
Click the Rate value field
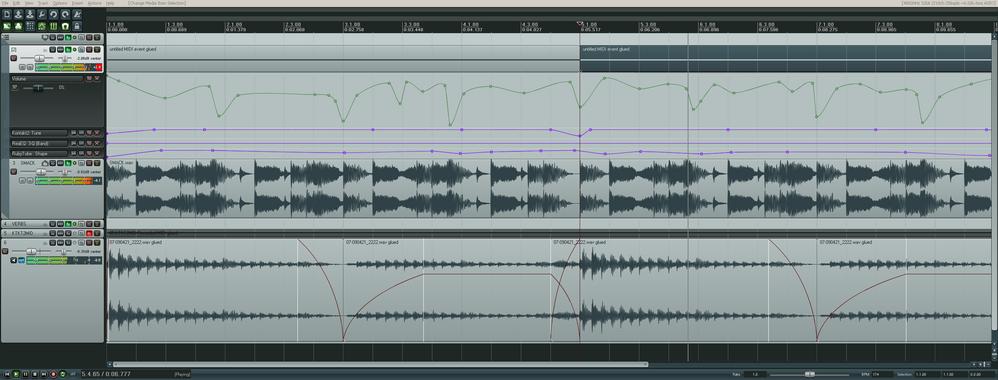pos(756,374)
